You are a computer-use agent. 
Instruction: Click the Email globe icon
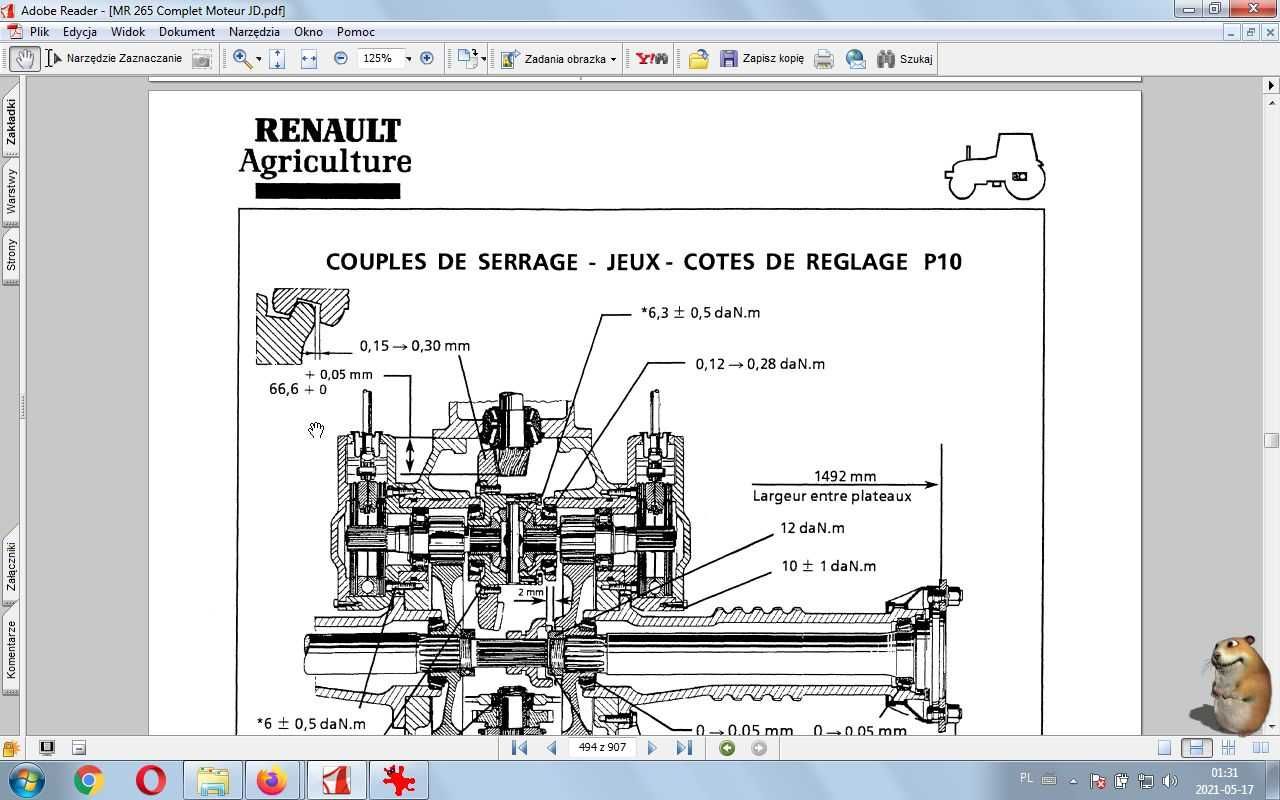tap(856, 59)
